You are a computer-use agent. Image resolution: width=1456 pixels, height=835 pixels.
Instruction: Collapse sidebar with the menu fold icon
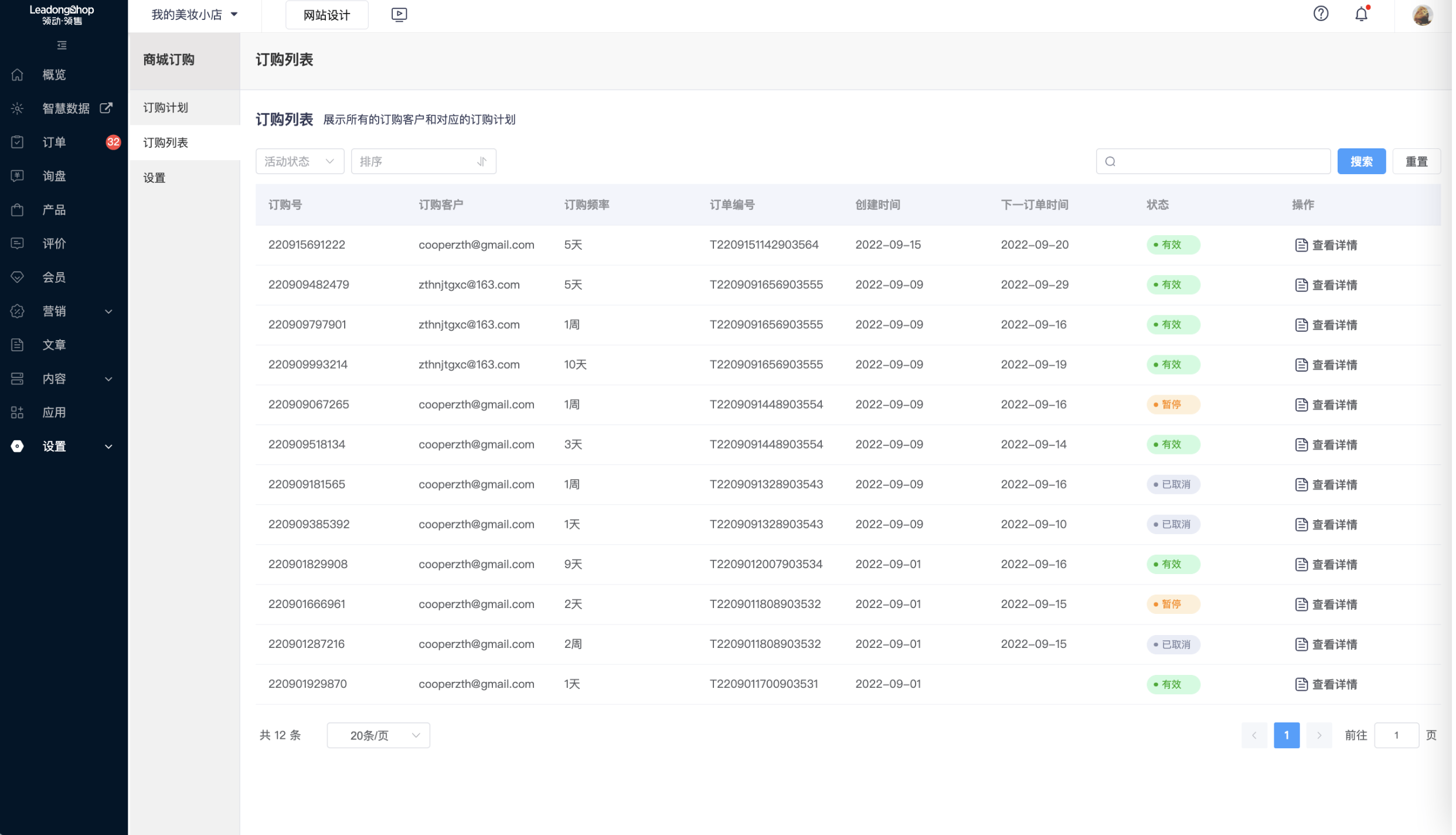coord(62,45)
